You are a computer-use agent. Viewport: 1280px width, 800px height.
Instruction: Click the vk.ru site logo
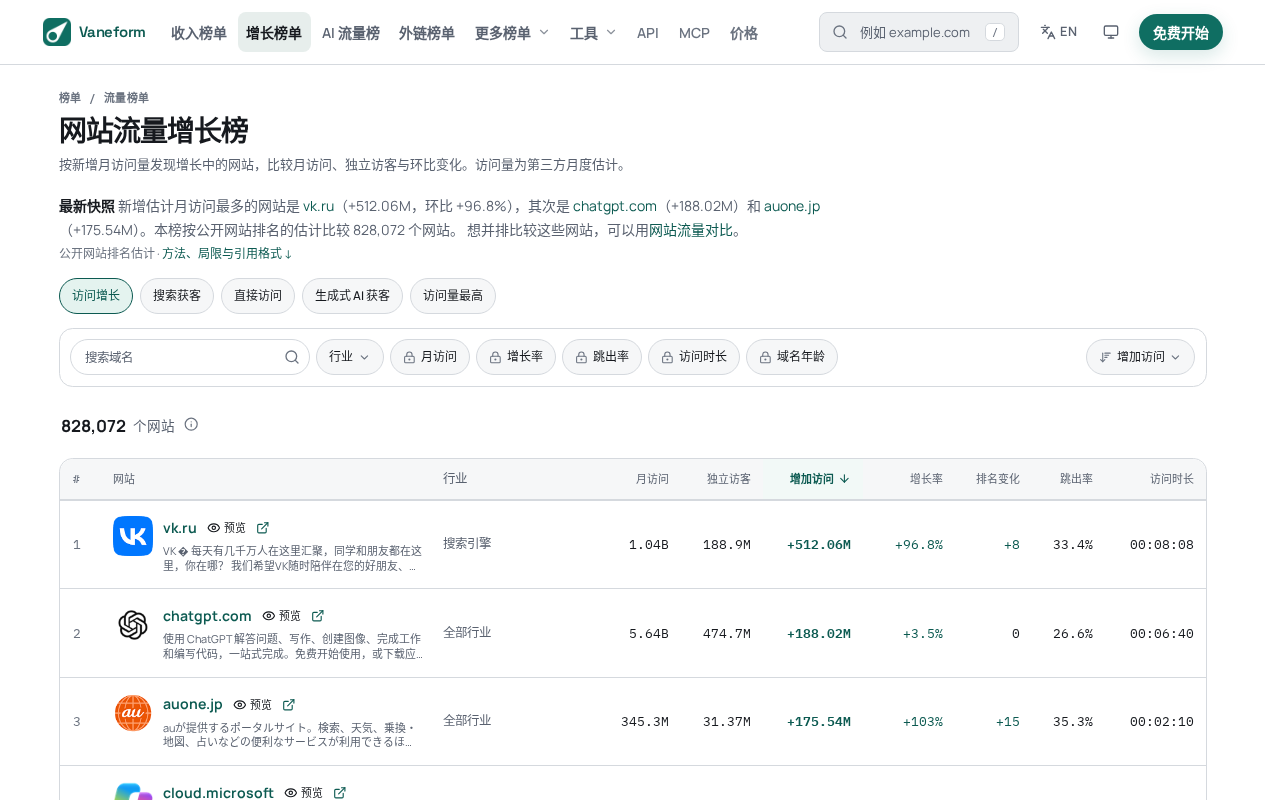(x=133, y=536)
